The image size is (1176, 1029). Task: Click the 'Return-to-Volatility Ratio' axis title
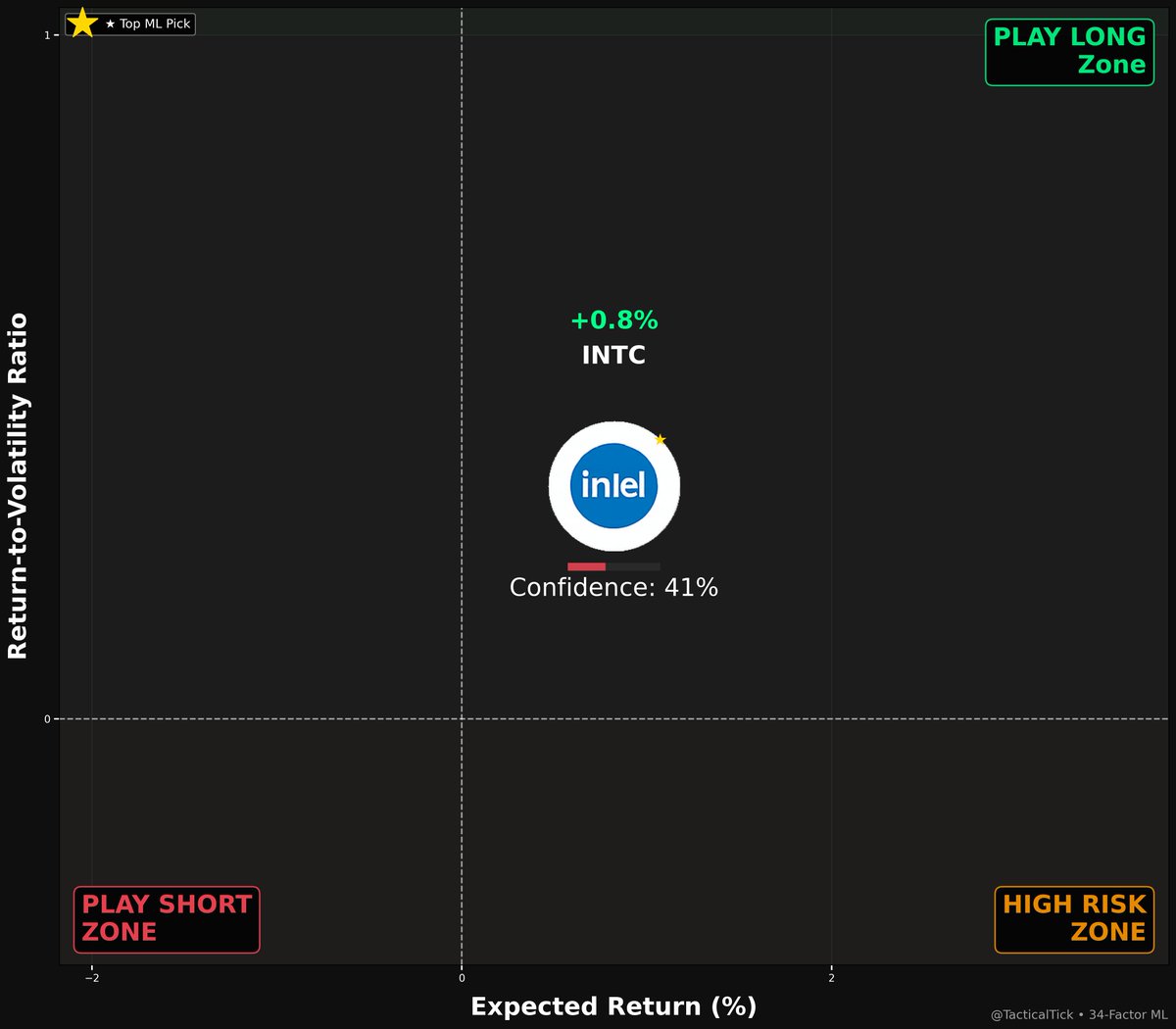point(19,486)
